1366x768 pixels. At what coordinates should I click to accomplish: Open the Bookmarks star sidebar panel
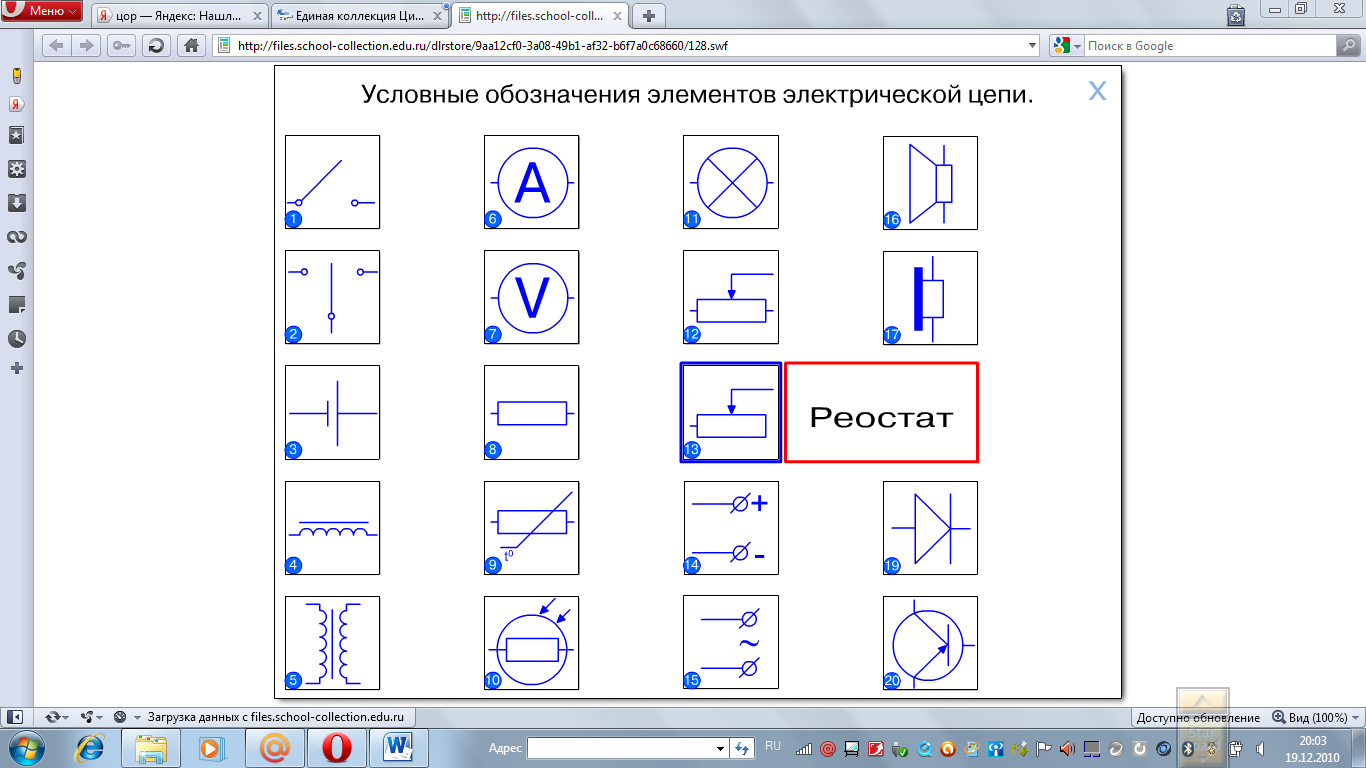click(x=16, y=135)
